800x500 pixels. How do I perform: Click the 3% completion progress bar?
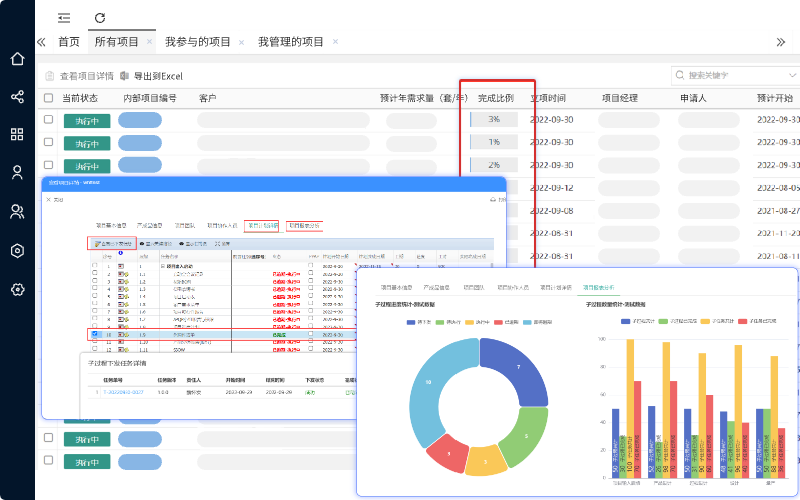(x=494, y=119)
